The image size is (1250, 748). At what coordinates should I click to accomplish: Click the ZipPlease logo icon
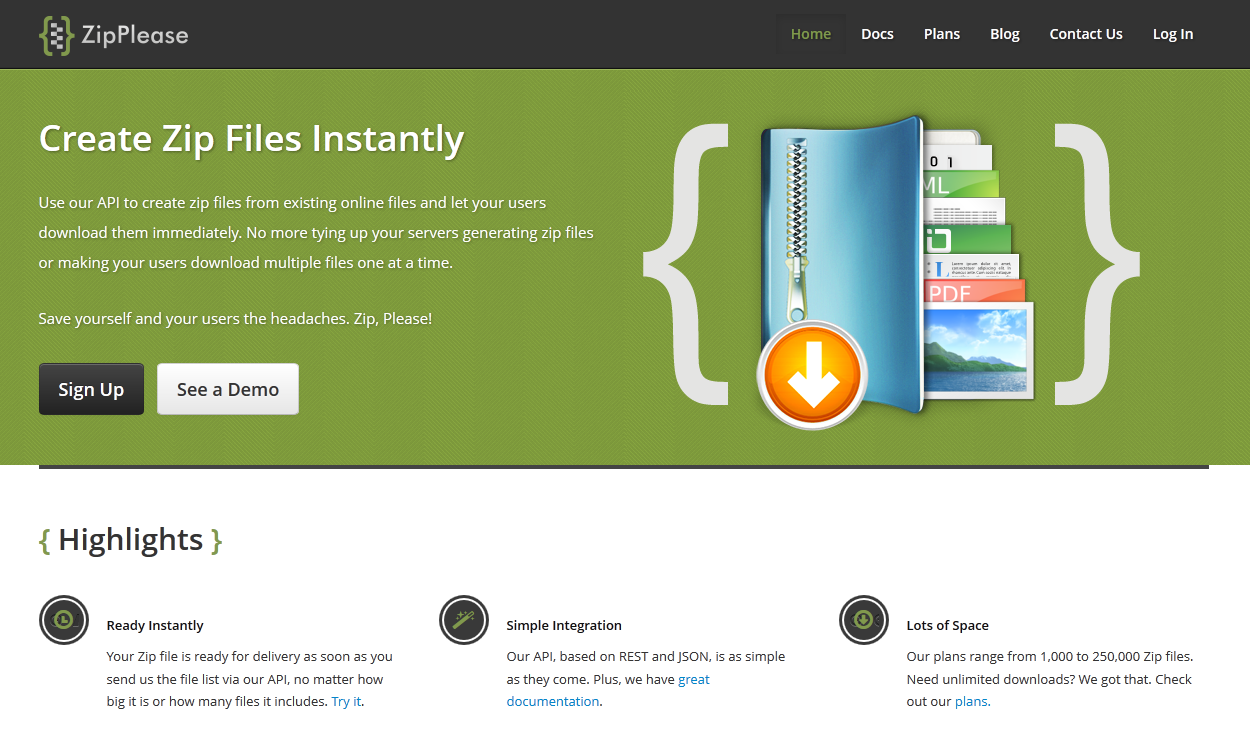pos(57,35)
